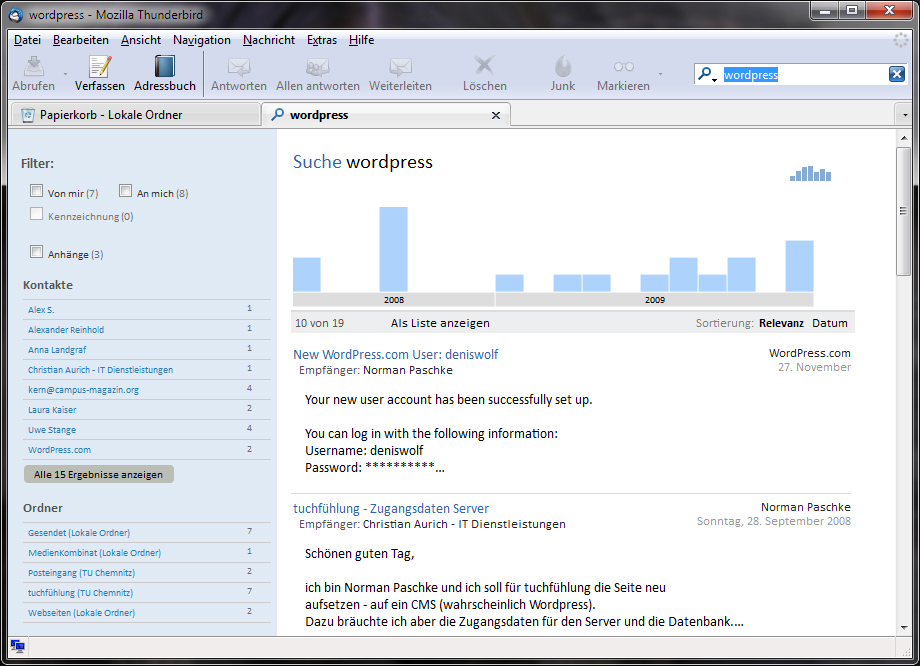Click the tallest 2008 timeline bar

tap(393, 249)
